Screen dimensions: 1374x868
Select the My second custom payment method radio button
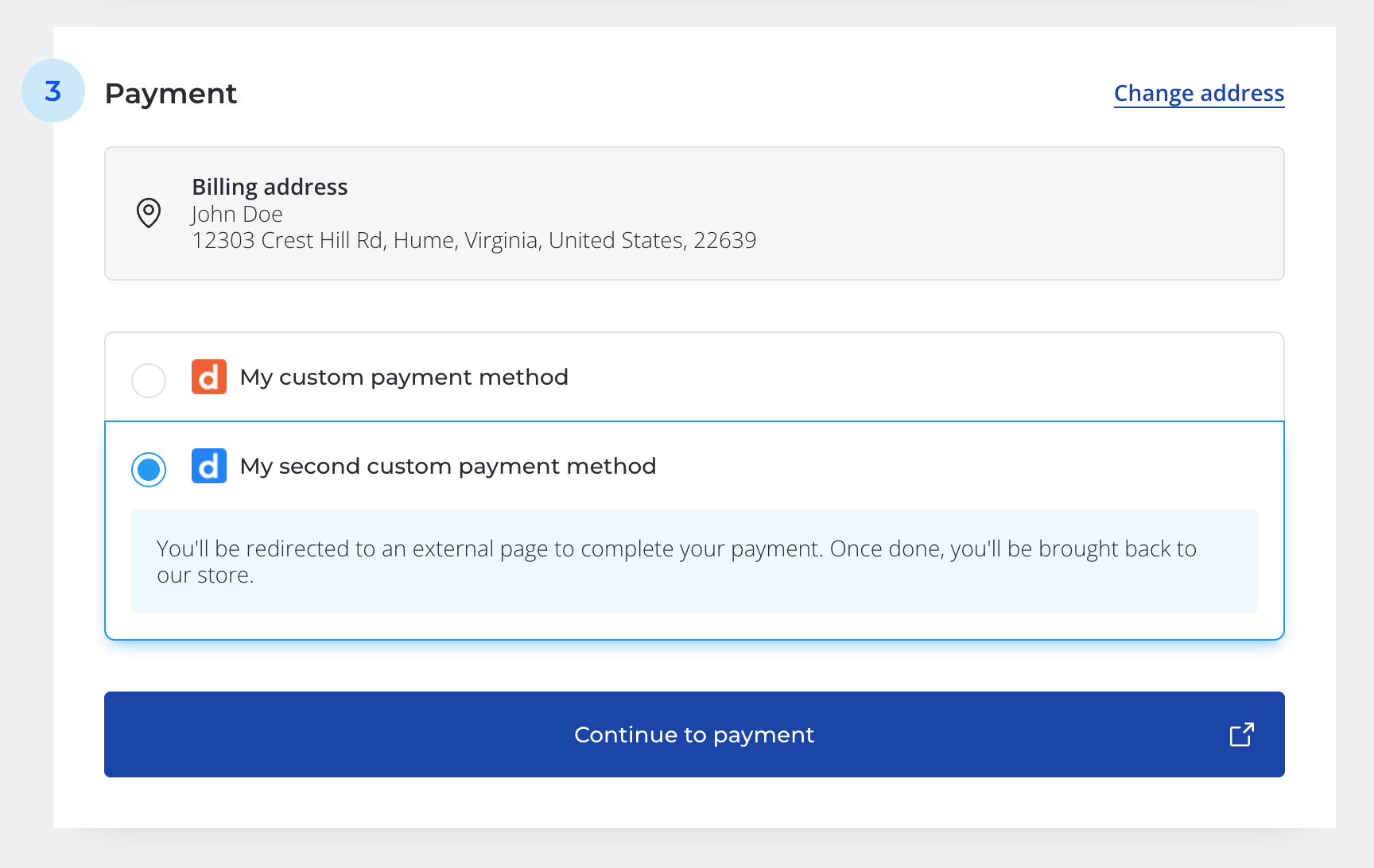pyautogui.click(x=148, y=470)
